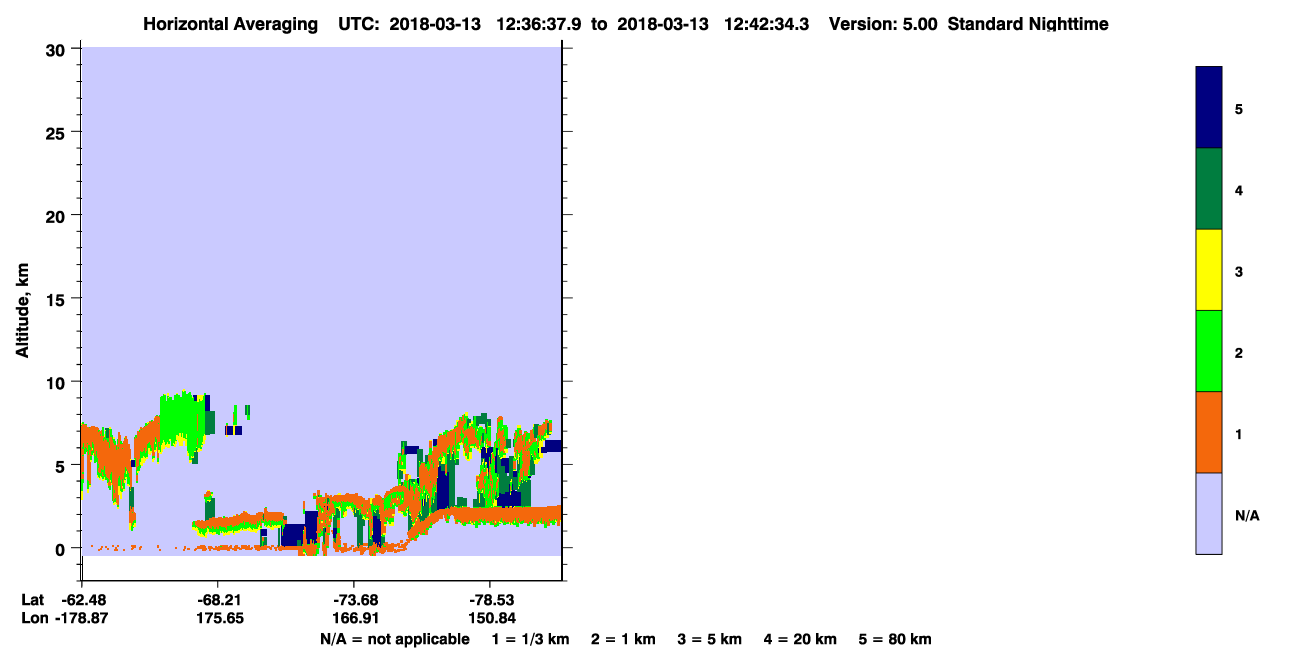Click the colorbar label 5
1300x667 pixels.
click(1239, 109)
